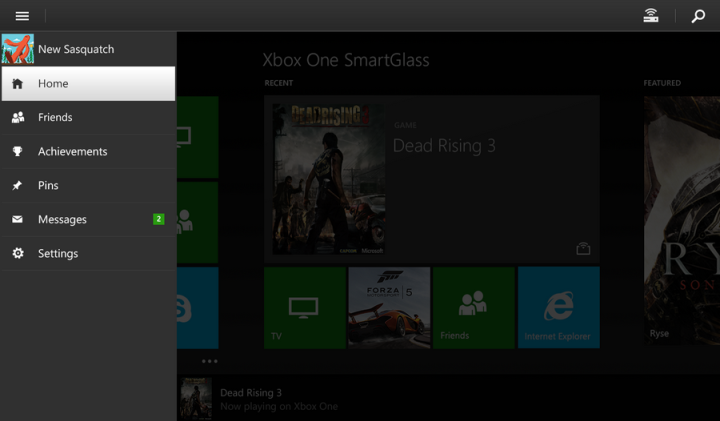Open search with the magnifier icon
The width and height of the screenshot is (720, 421).
tap(698, 16)
